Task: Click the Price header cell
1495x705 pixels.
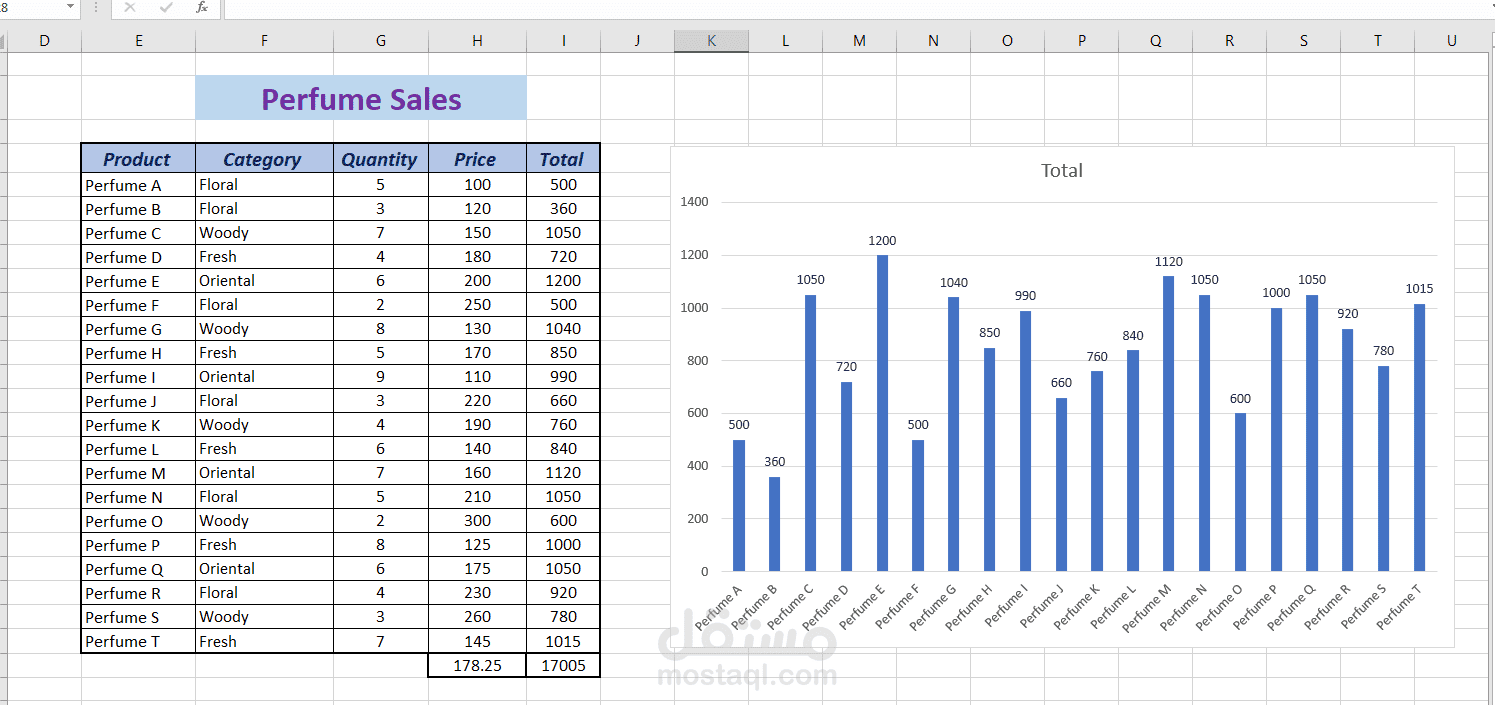Action: (477, 159)
